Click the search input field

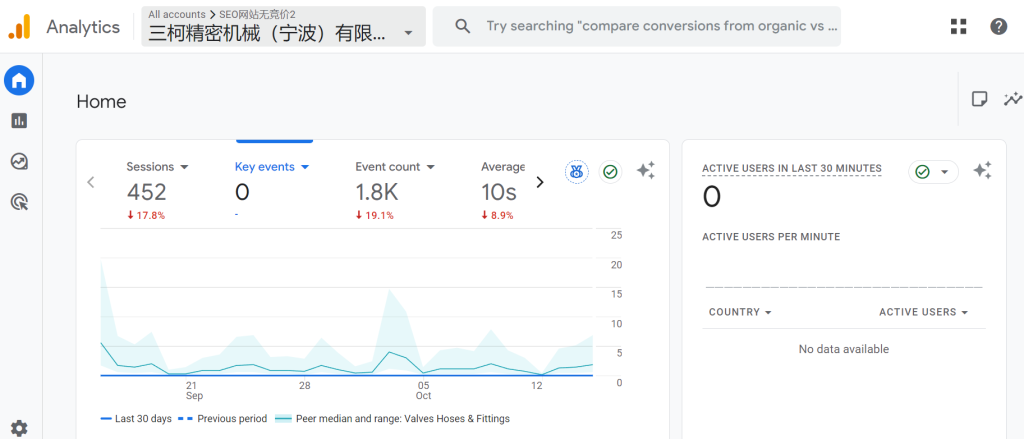pyautogui.click(x=660, y=26)
